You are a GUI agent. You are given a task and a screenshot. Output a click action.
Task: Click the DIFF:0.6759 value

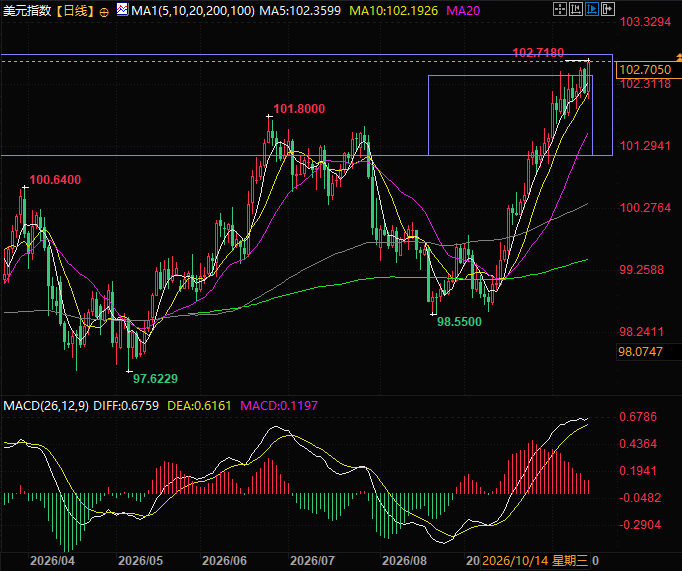126,406
